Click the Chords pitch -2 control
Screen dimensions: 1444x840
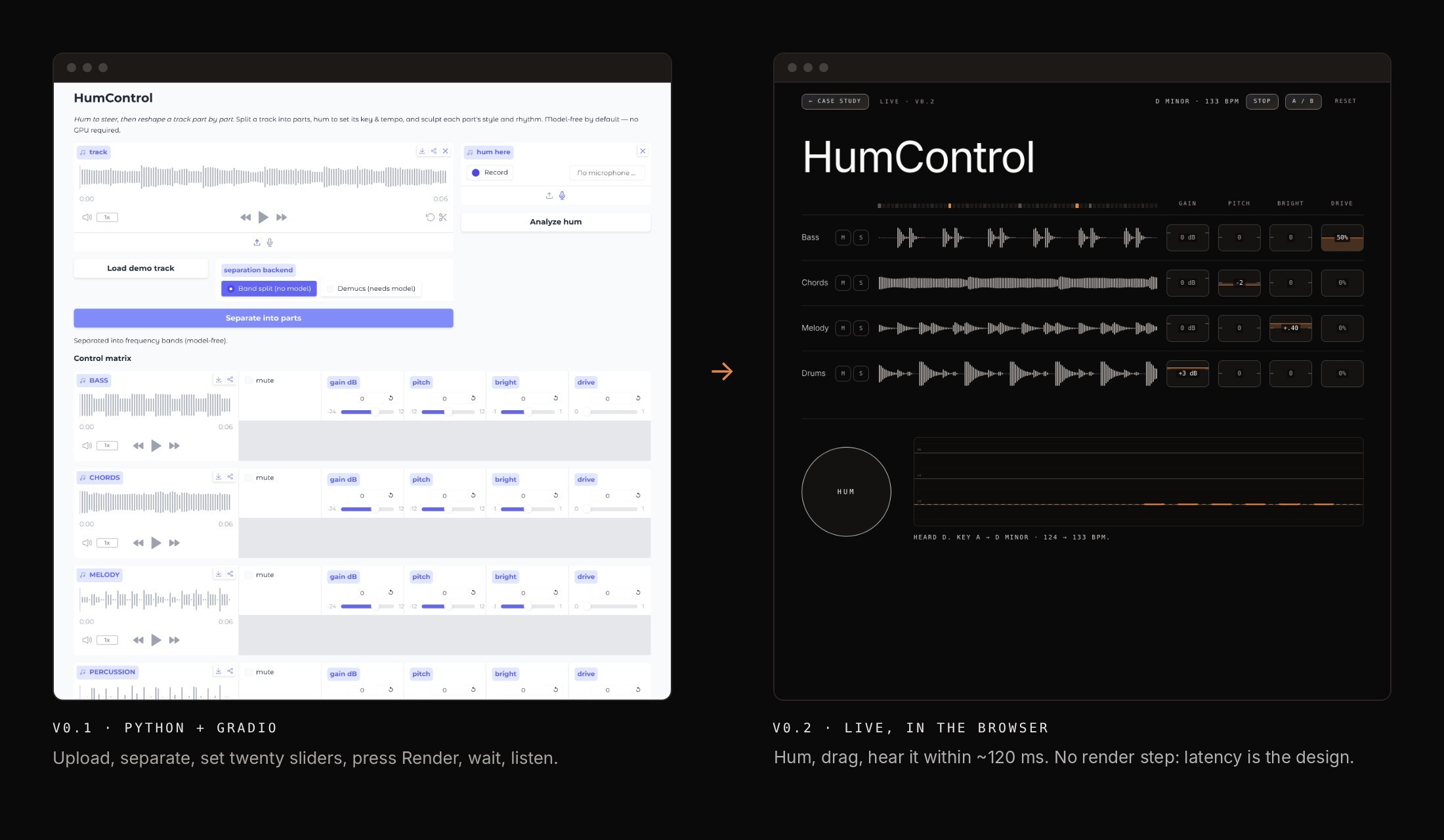tap(1239, 283)
